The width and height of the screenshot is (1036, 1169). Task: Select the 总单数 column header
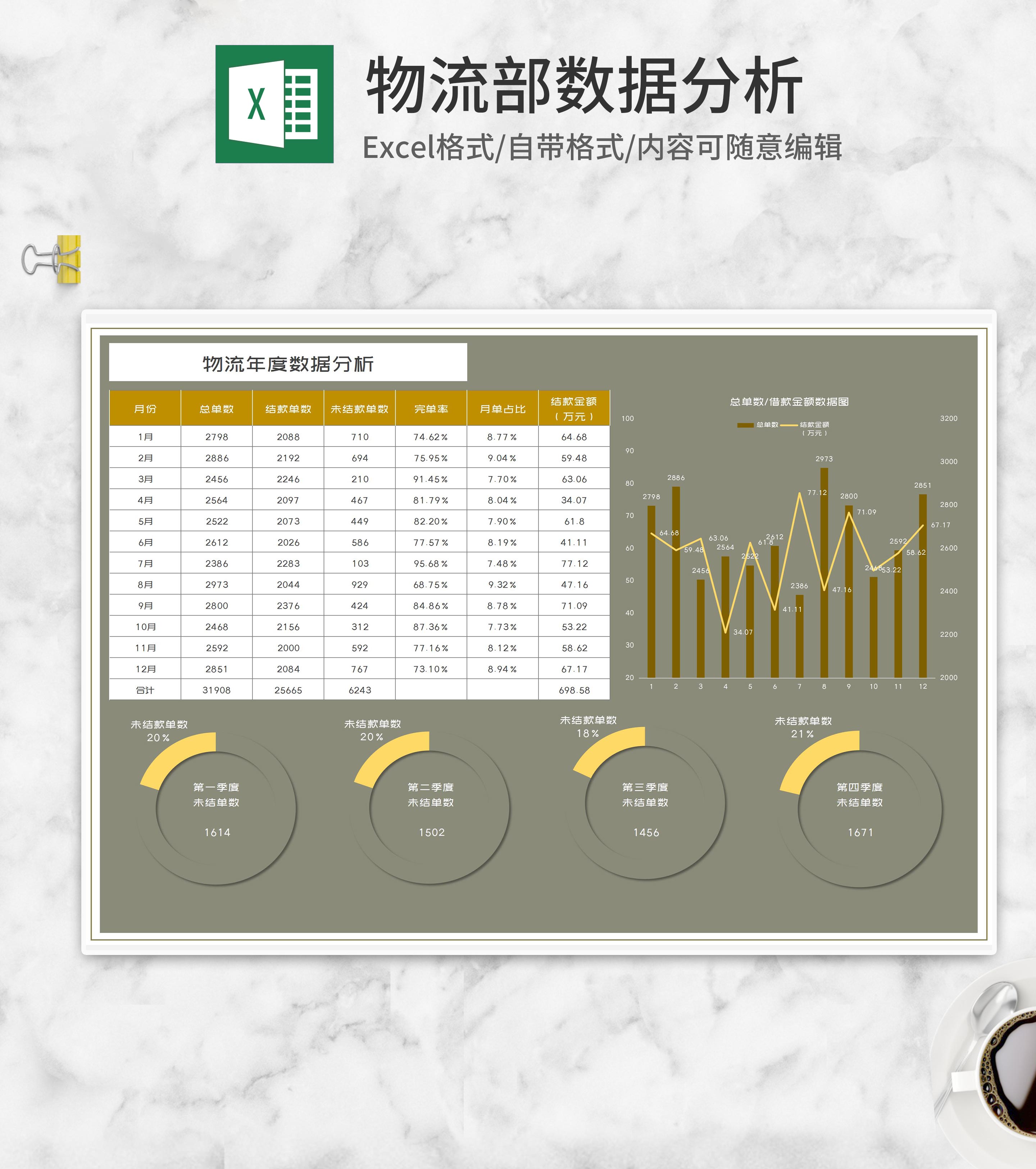point(216,409)
